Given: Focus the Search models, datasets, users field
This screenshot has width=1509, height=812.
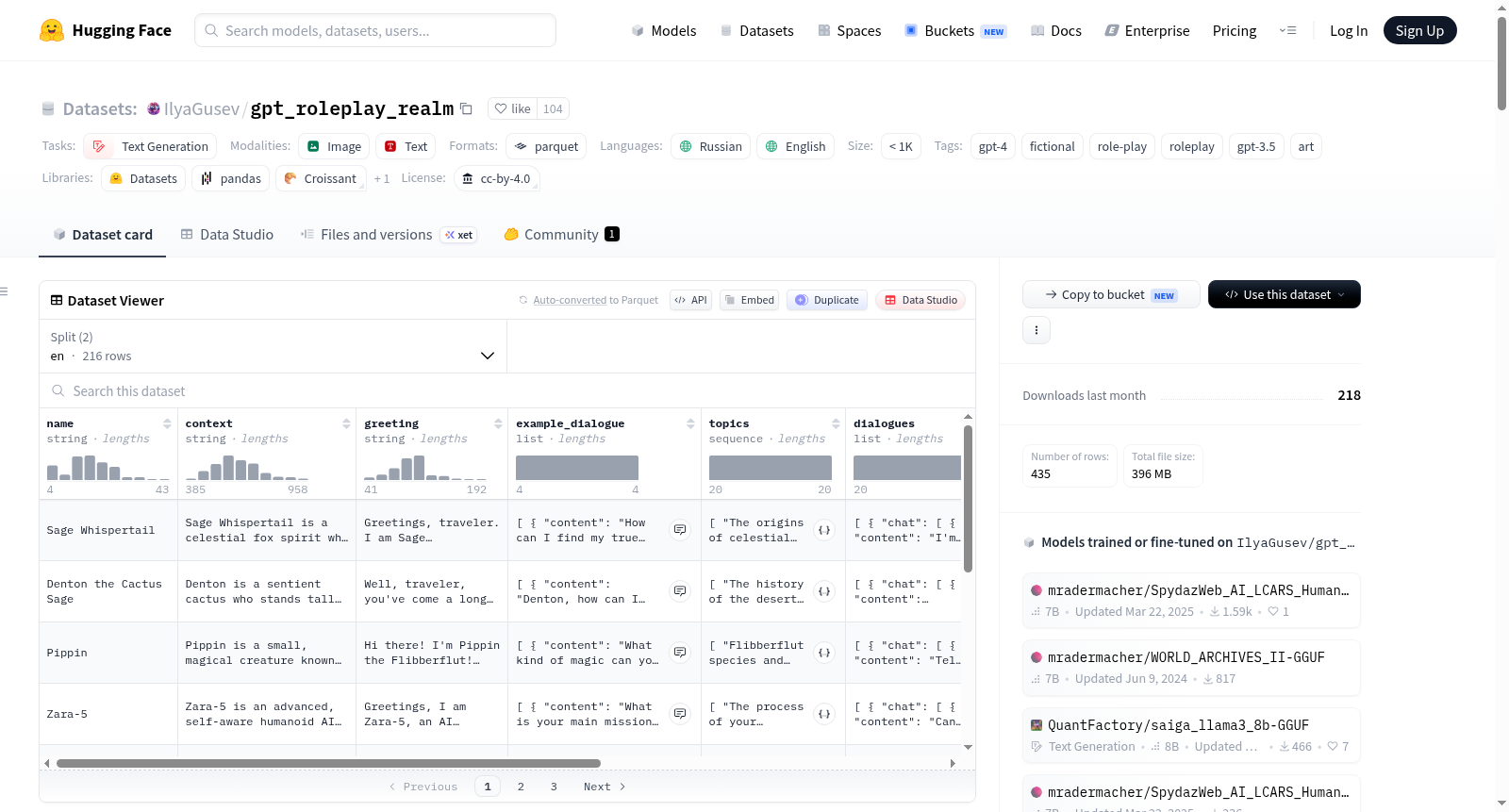Looking at the screenshot, I should tap(375, 30).
